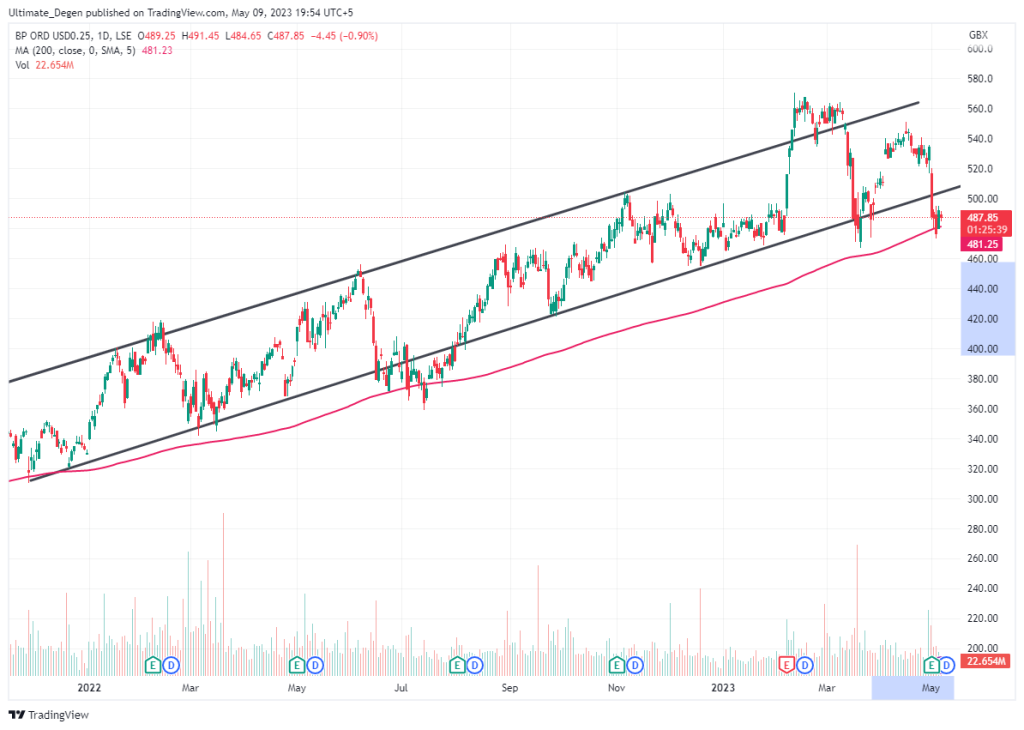Click the TradingView logo in the footer
The height and width of the screenshot is (730, 1024).
pyautogui.click(x=48, y=715)
